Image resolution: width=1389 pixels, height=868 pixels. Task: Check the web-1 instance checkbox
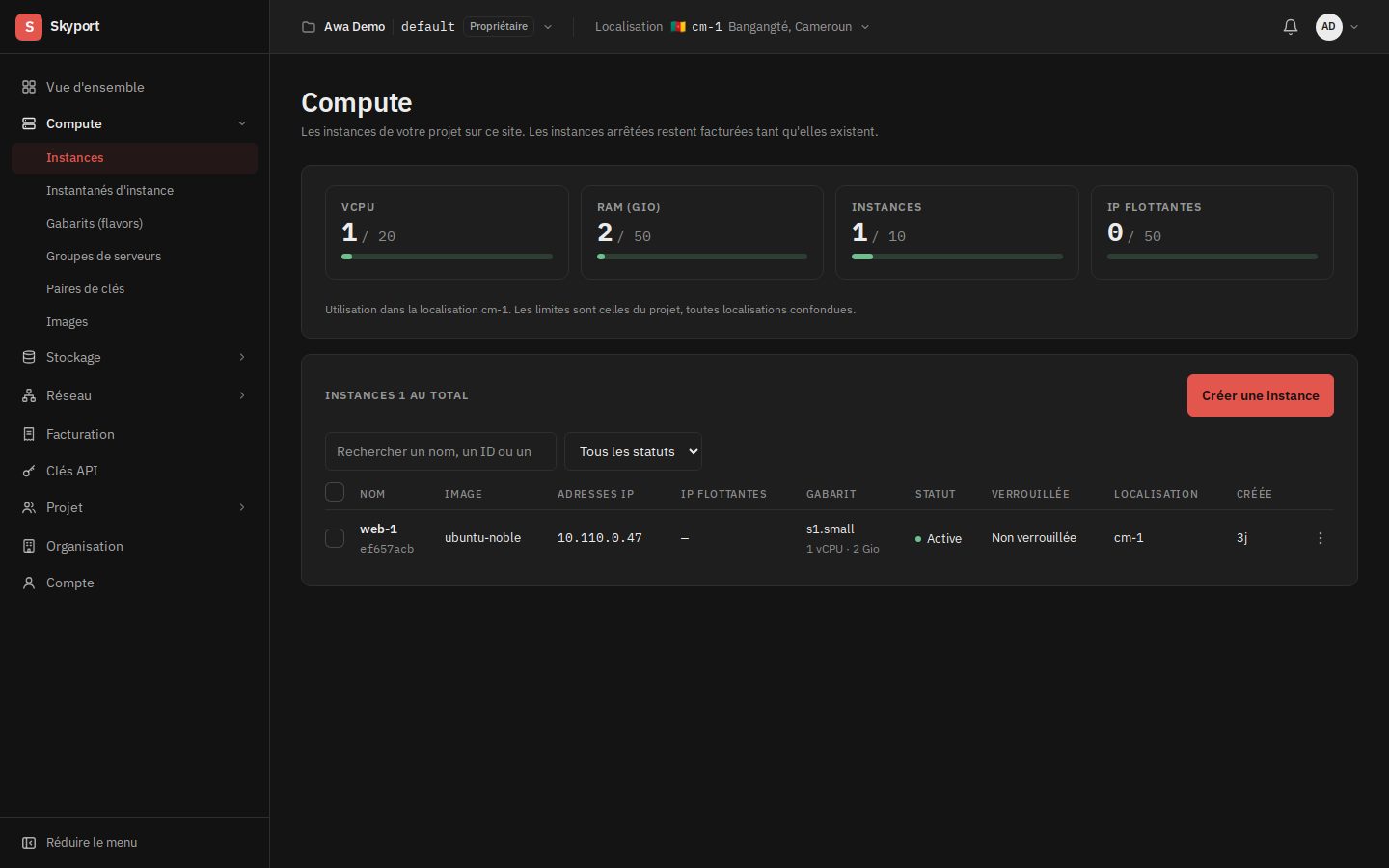tap(335, 538)
